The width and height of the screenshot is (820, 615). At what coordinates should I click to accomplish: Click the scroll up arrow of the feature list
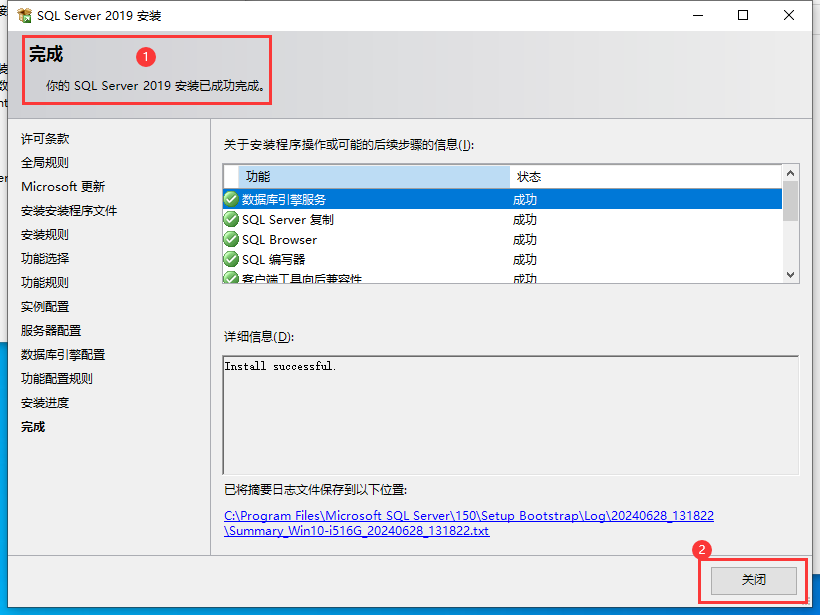tap(790, 173)
